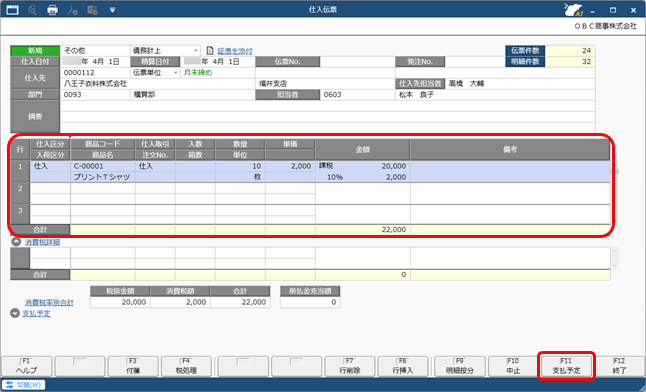Click the 月末締め text
Screen dimensions: 646x392
coord(198,73)
